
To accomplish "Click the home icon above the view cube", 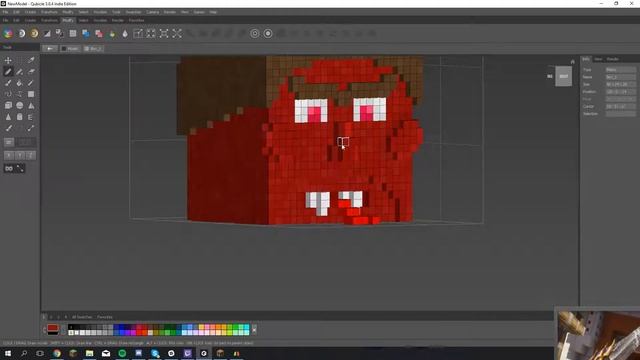I will pos(572,62).
